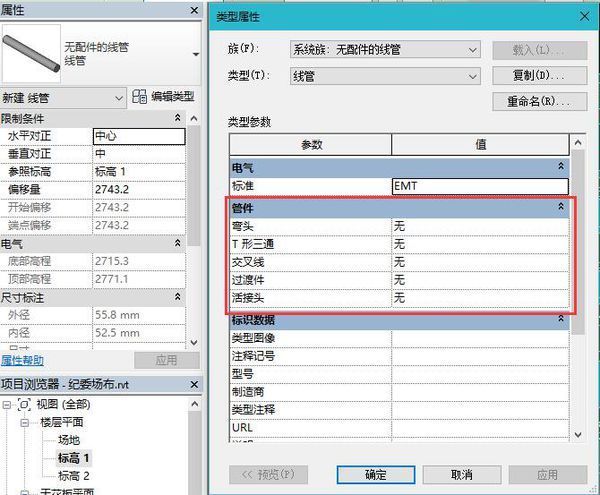The image size is (600, 495).
Task: Collapse the 管件 group chevron
Action: click(x=560, y=208)
